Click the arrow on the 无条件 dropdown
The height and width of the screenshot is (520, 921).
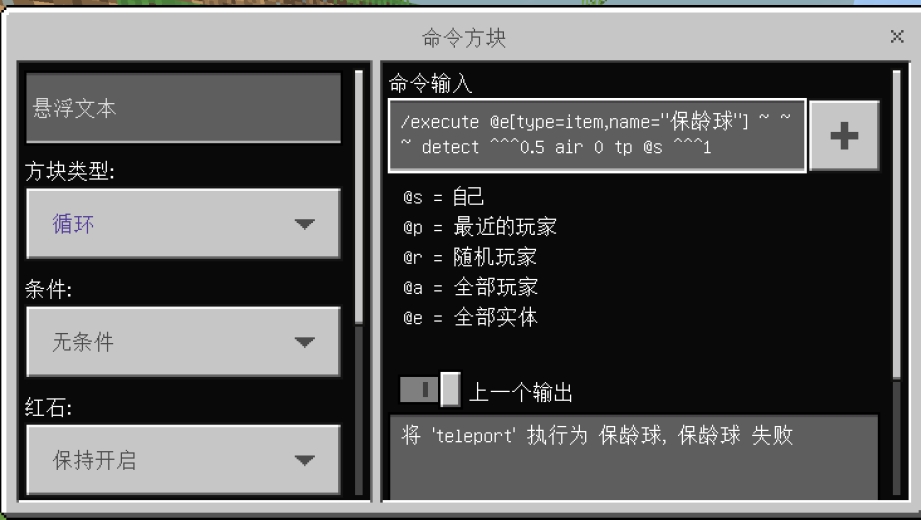pos(304,342)
